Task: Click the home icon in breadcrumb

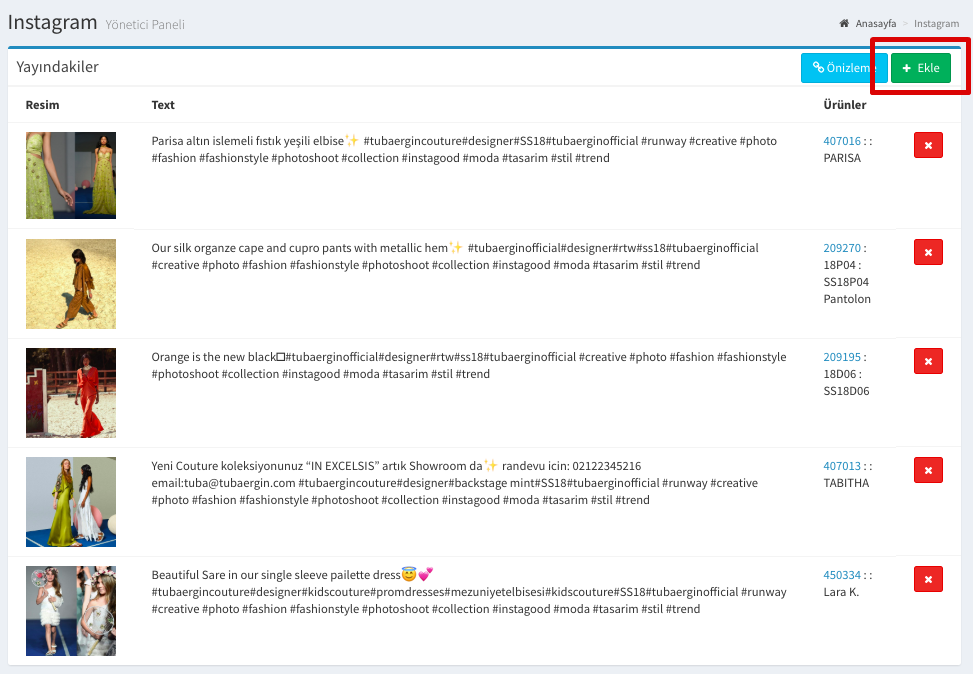Action: click(x=844, y=24)
